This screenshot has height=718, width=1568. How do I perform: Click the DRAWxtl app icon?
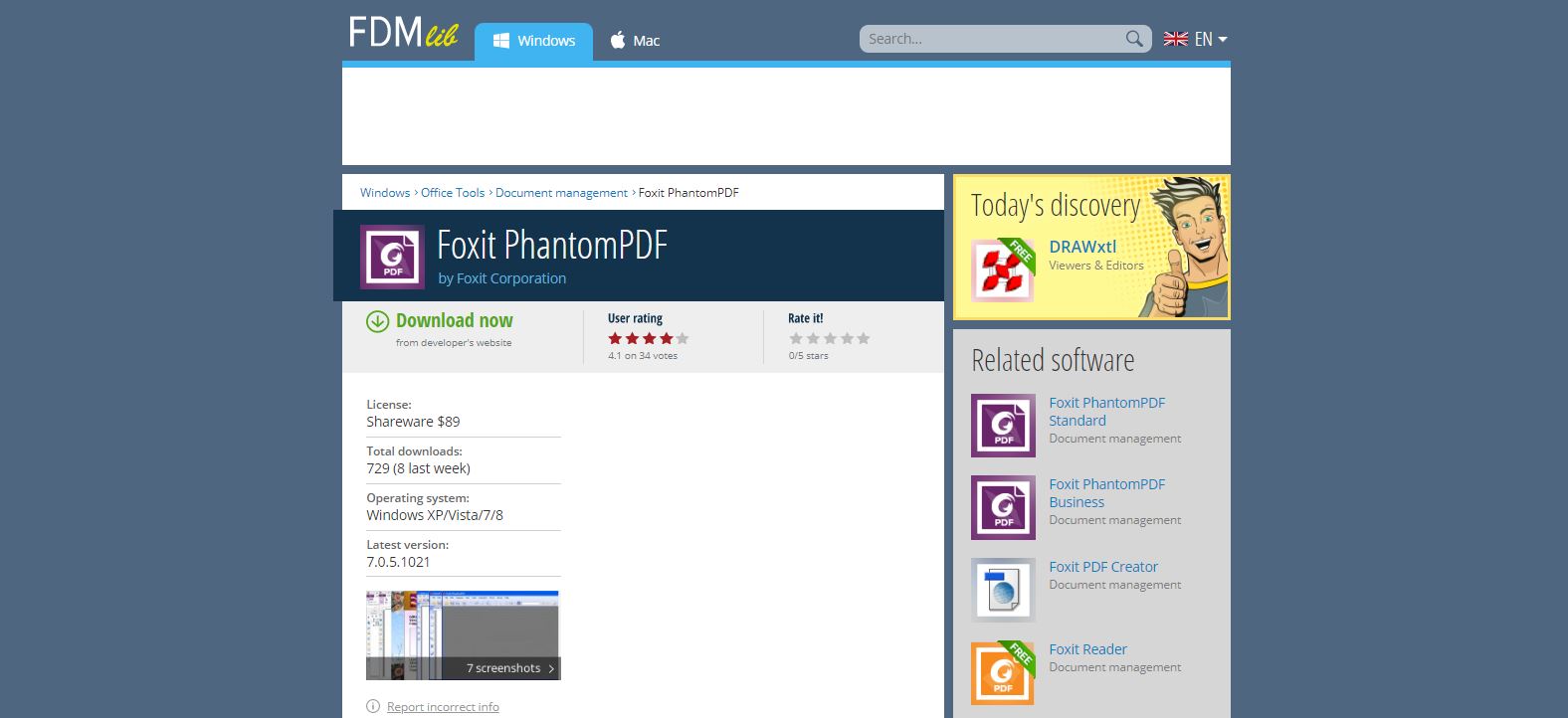(x=1003, y=269)
